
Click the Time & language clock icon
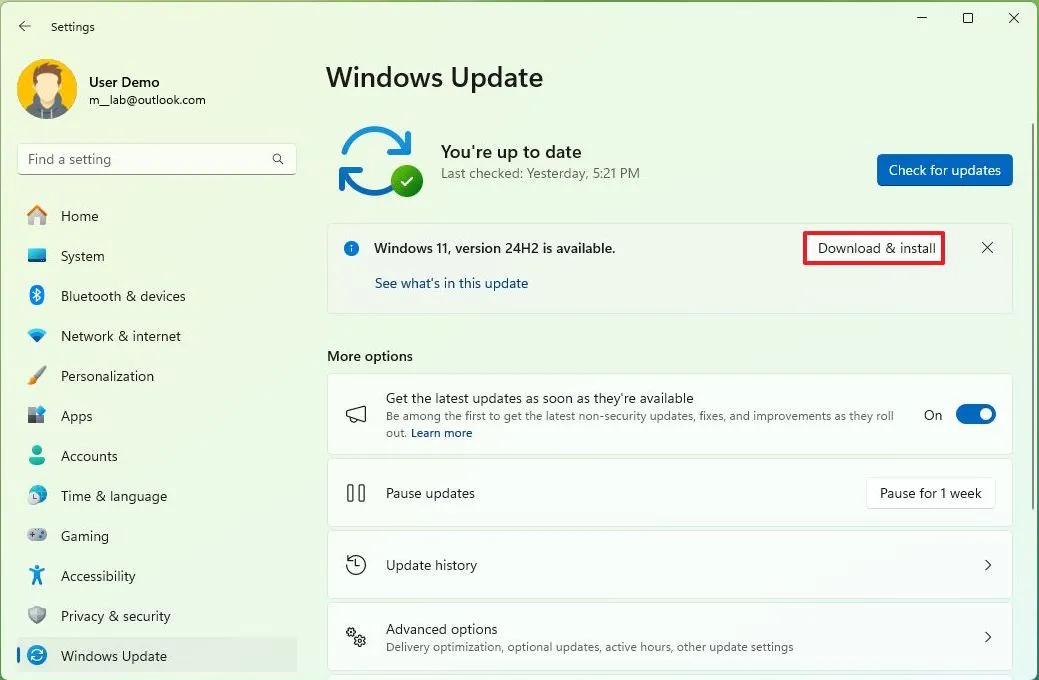pos(37,496)
